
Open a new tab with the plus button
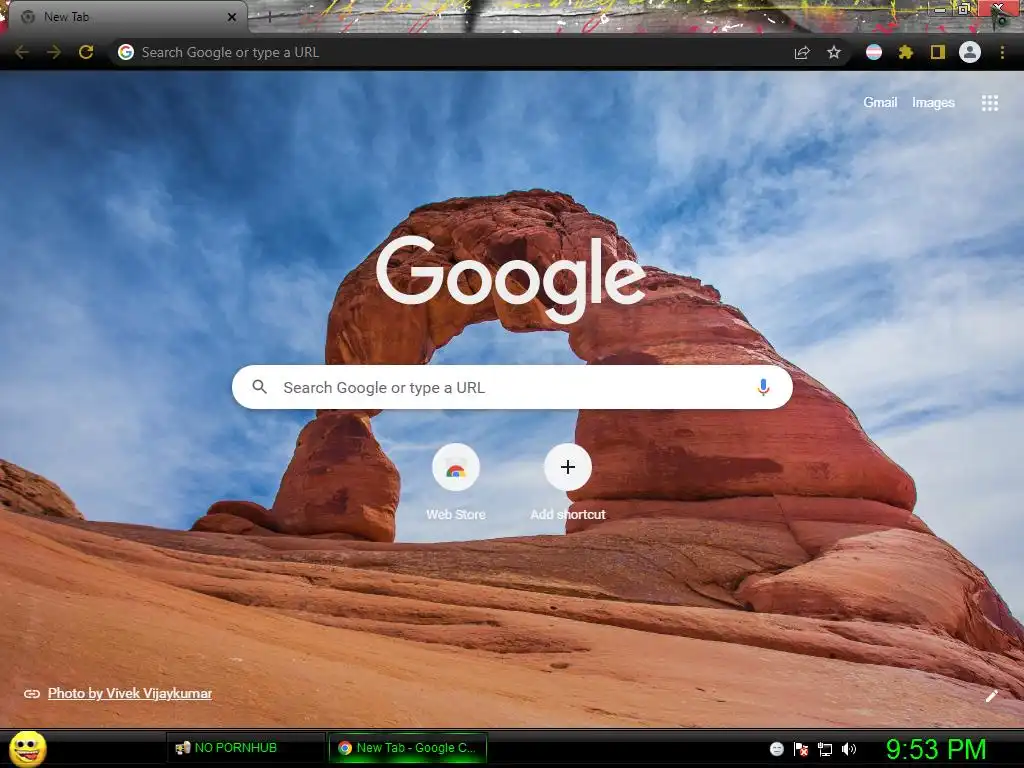coord(269,17)
